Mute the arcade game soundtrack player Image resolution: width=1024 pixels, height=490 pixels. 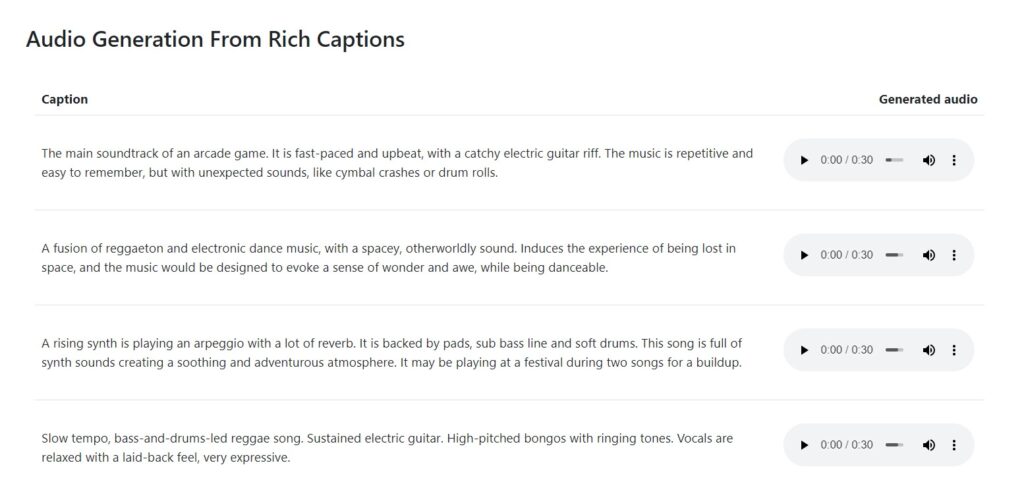pyautogui.click(x=929, y=160)
